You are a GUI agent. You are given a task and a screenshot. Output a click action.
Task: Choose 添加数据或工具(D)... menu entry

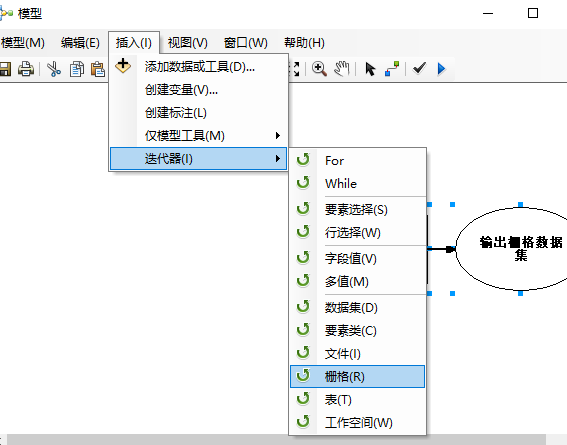(198, 67)
